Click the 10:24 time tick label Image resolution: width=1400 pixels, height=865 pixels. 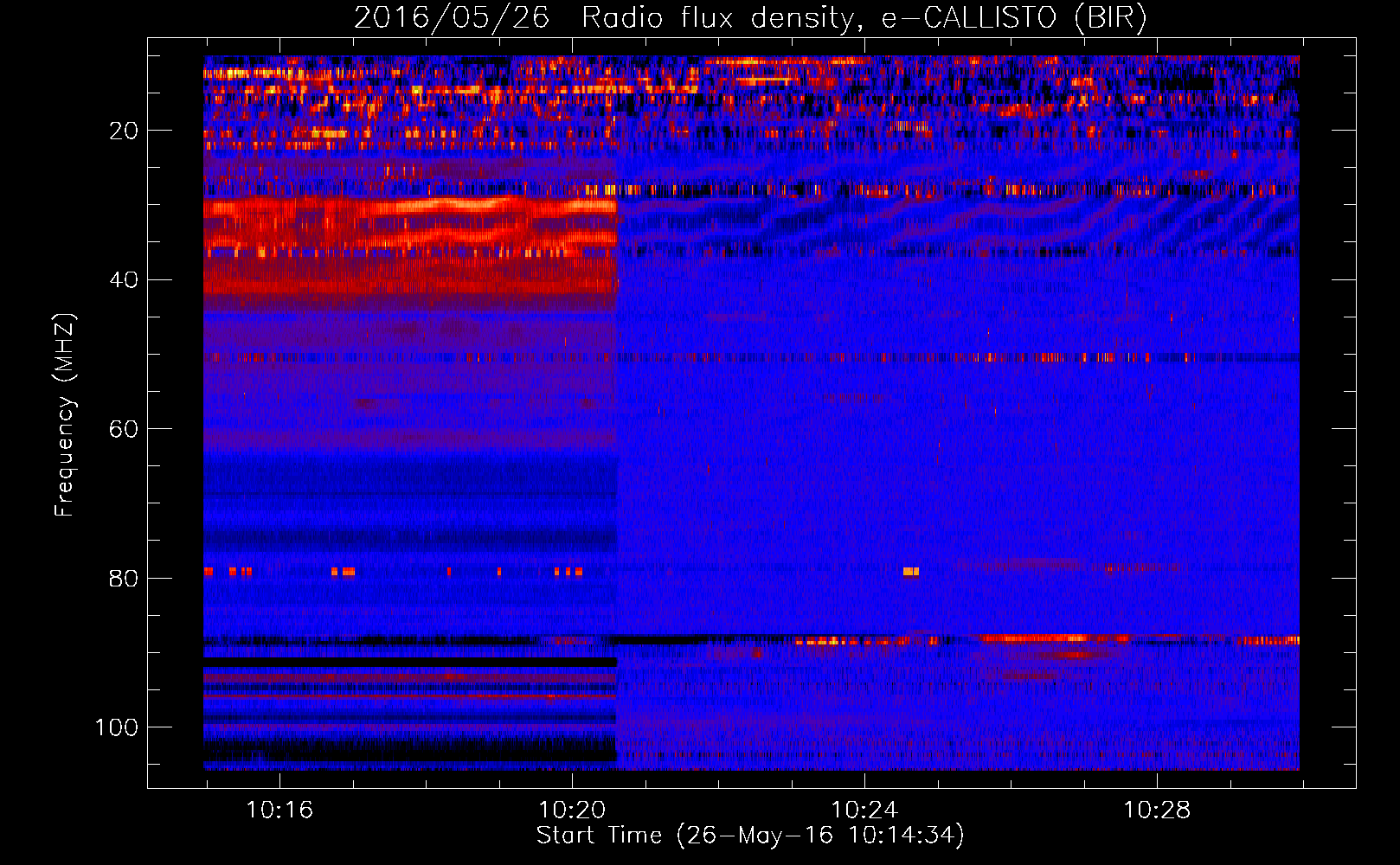(864, 811)
